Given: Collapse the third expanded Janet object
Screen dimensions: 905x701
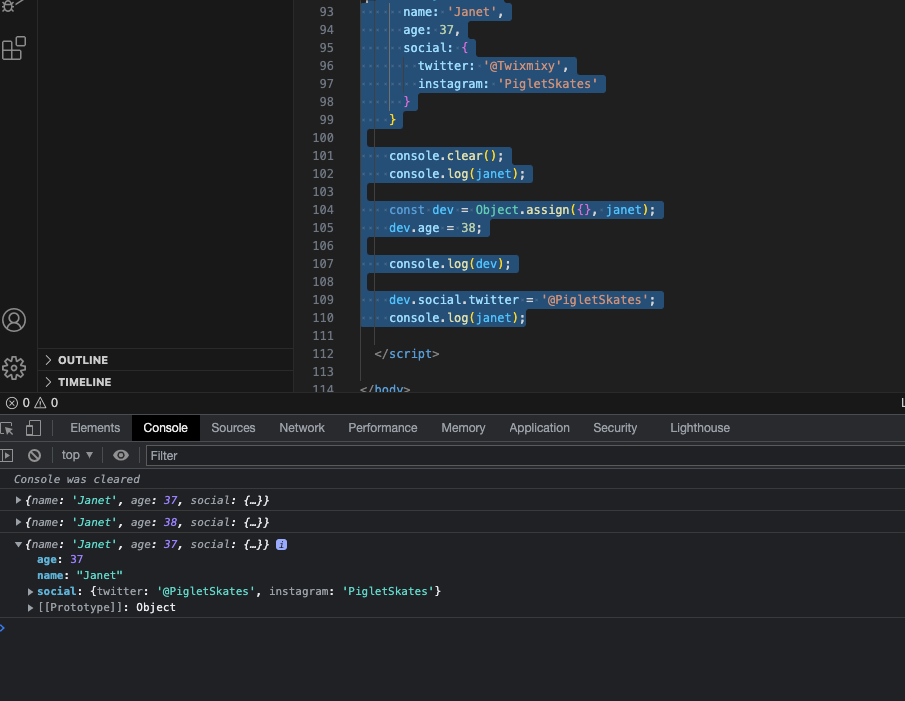Looking at the screenshot, I should click(18, 545).
